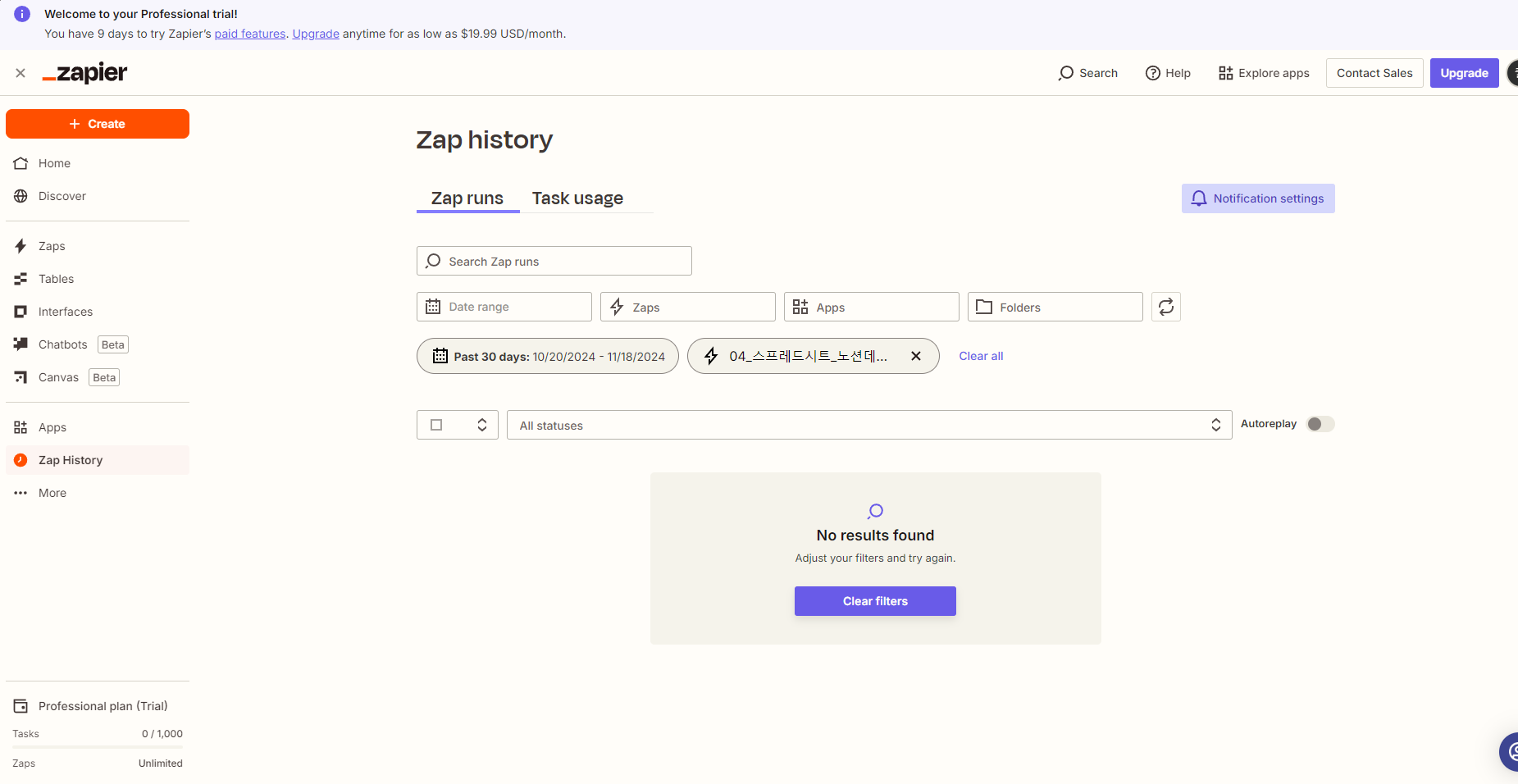The height and width of the screenshot is (784, 1518).
Task: Close the sidebar with the X icon
Action: pyautogui.click(x=21, y=73)
